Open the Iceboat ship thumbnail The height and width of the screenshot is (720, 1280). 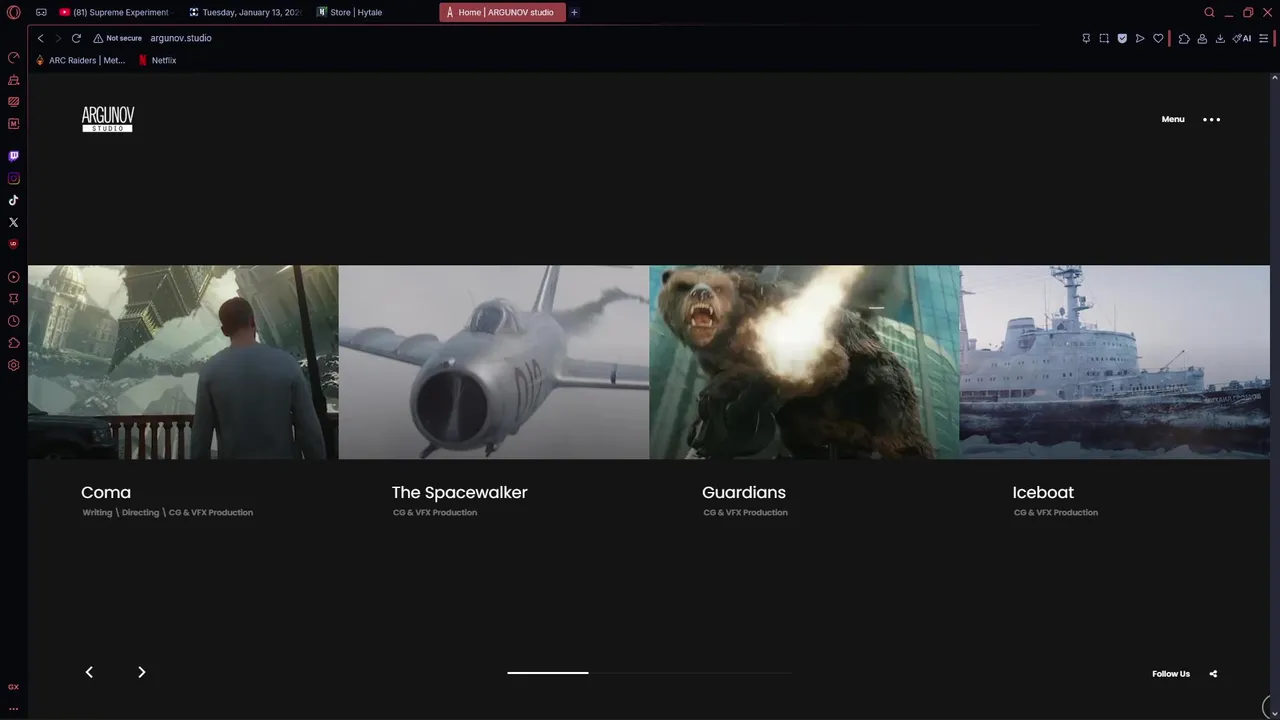tap(1114, 362)
